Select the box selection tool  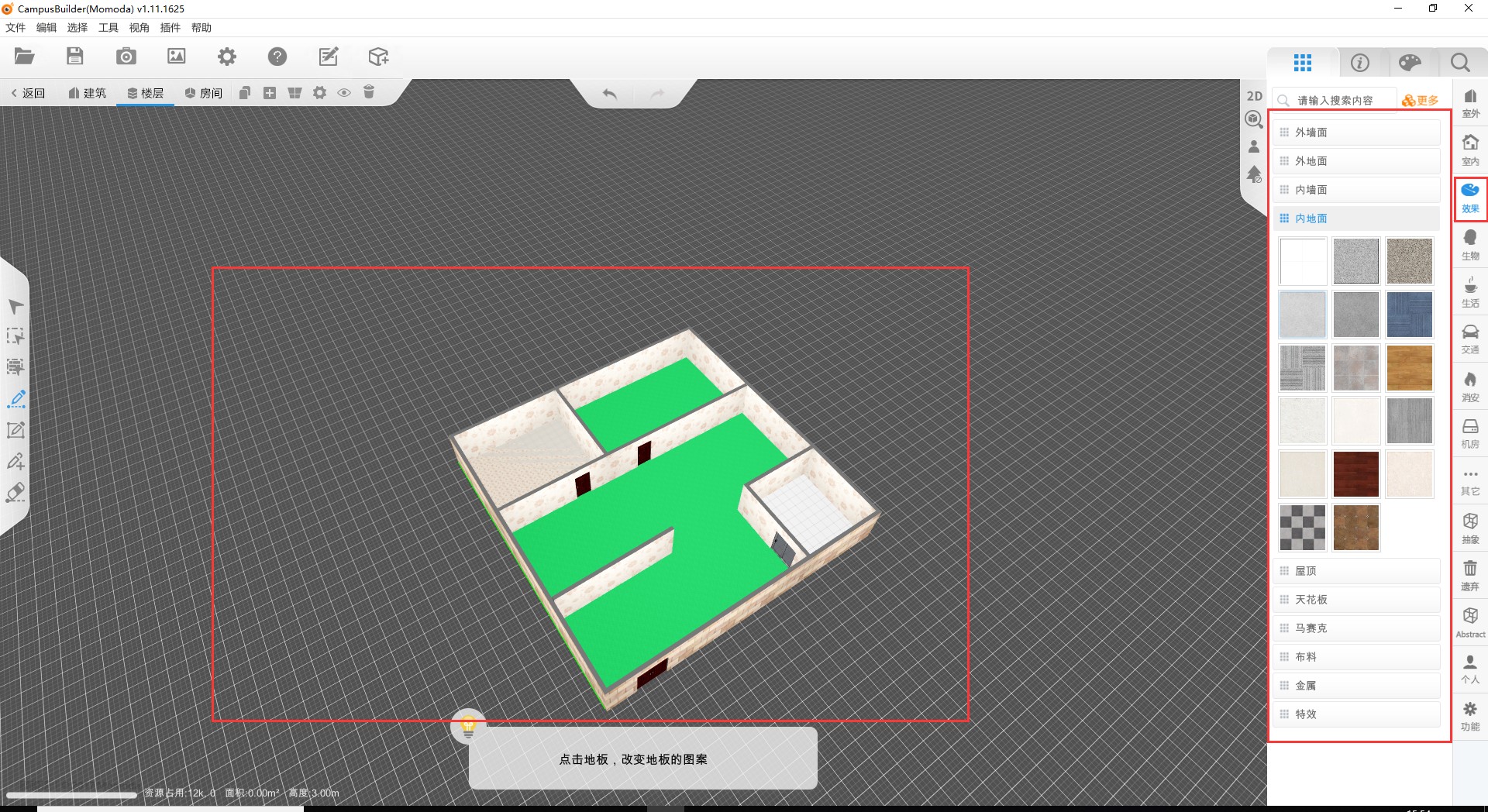pos(15,336)
